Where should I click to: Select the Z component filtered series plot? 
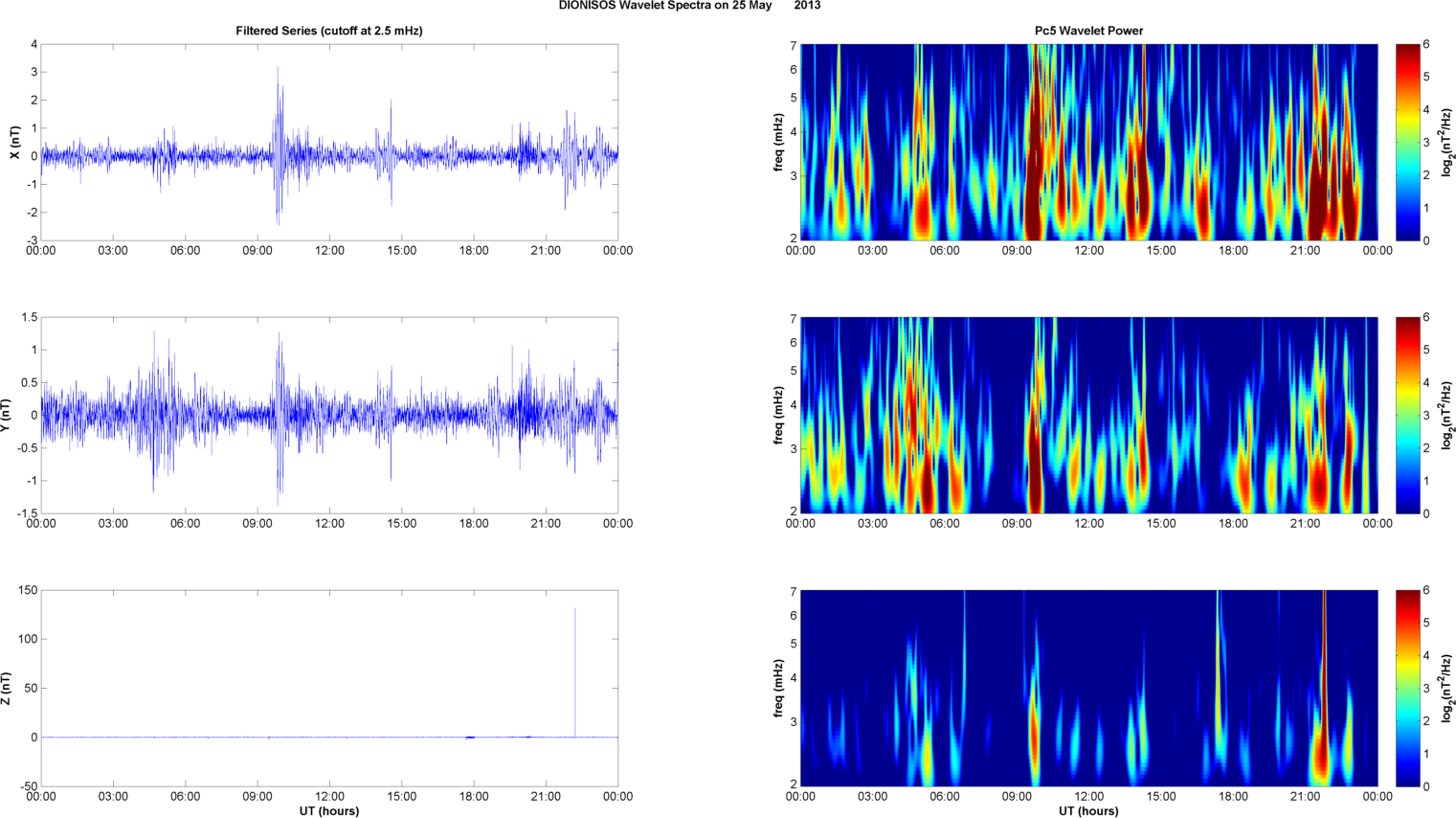tap(329, 688)
